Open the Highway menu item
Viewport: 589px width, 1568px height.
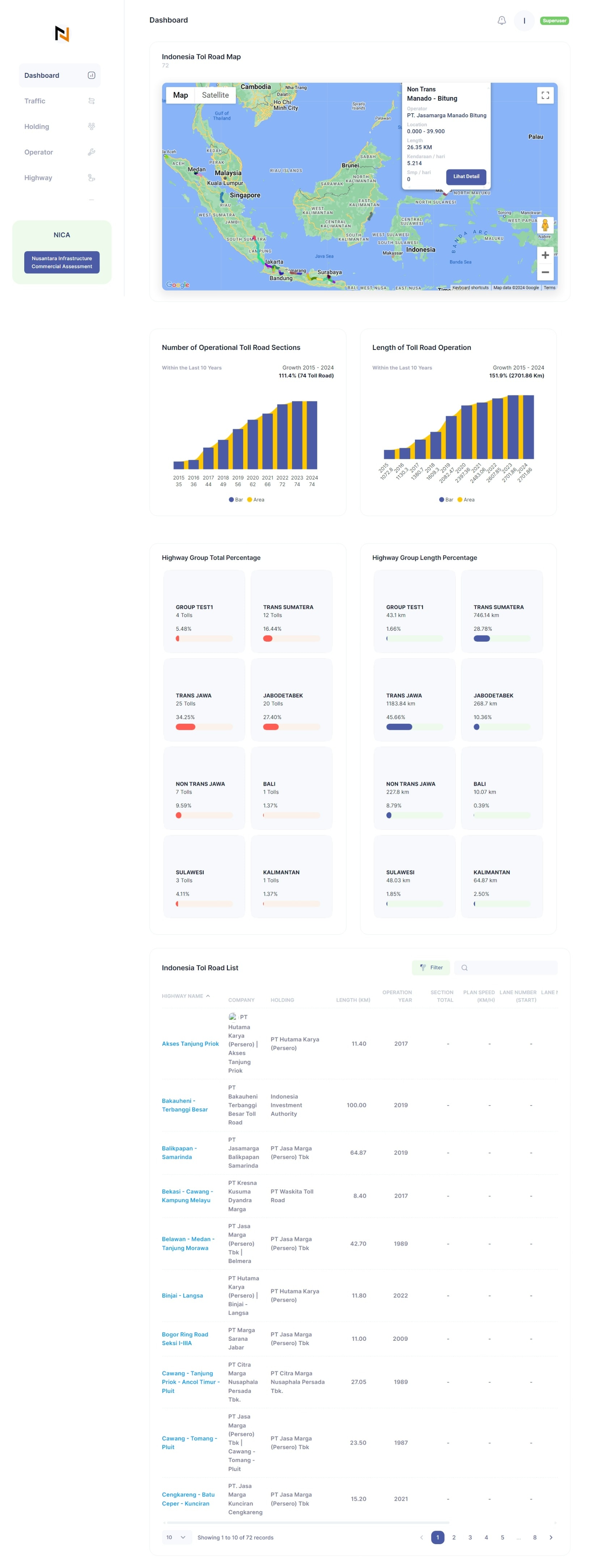60,178
